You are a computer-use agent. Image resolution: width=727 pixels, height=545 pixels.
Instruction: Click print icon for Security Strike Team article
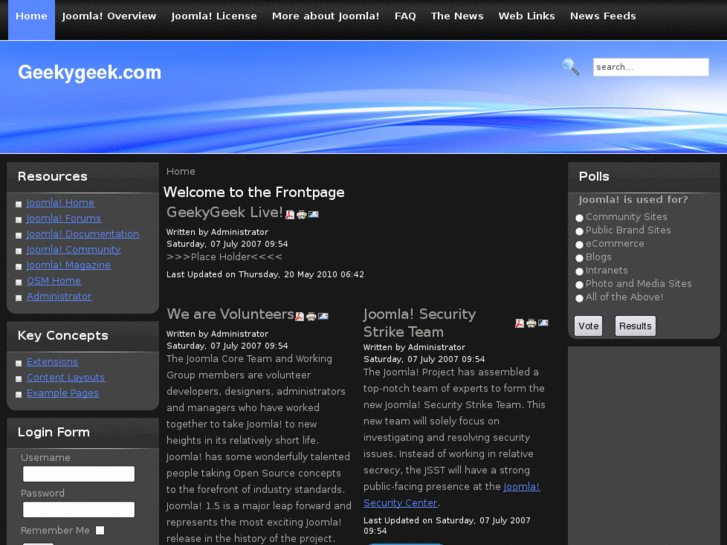(531, 323)
